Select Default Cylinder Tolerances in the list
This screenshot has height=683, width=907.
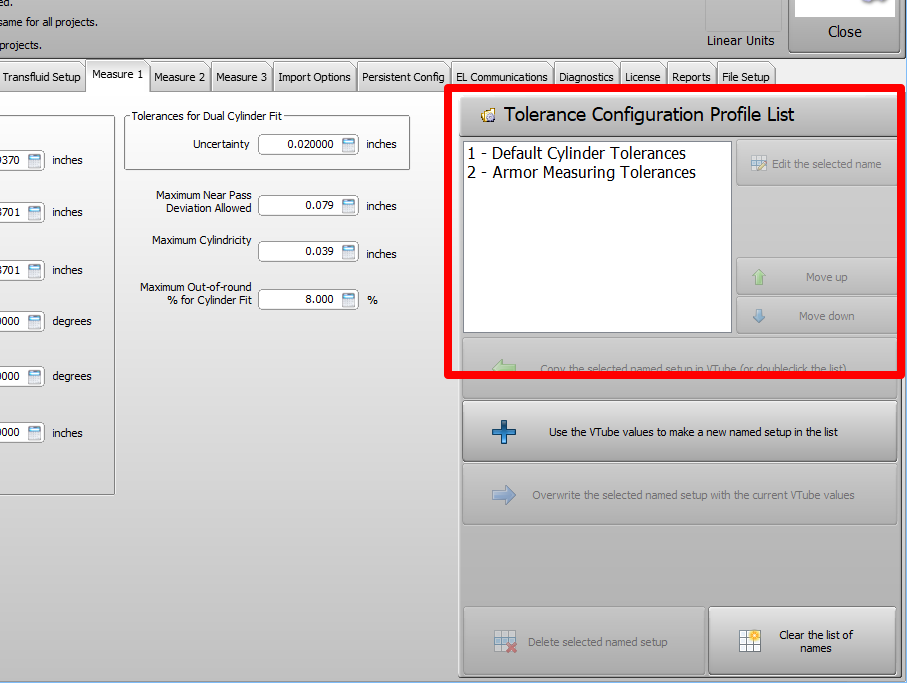pos(577,154)
